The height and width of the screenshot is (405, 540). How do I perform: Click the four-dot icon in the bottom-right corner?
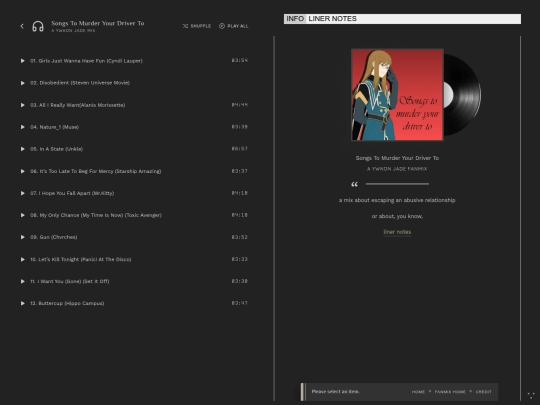pos(531,396)
